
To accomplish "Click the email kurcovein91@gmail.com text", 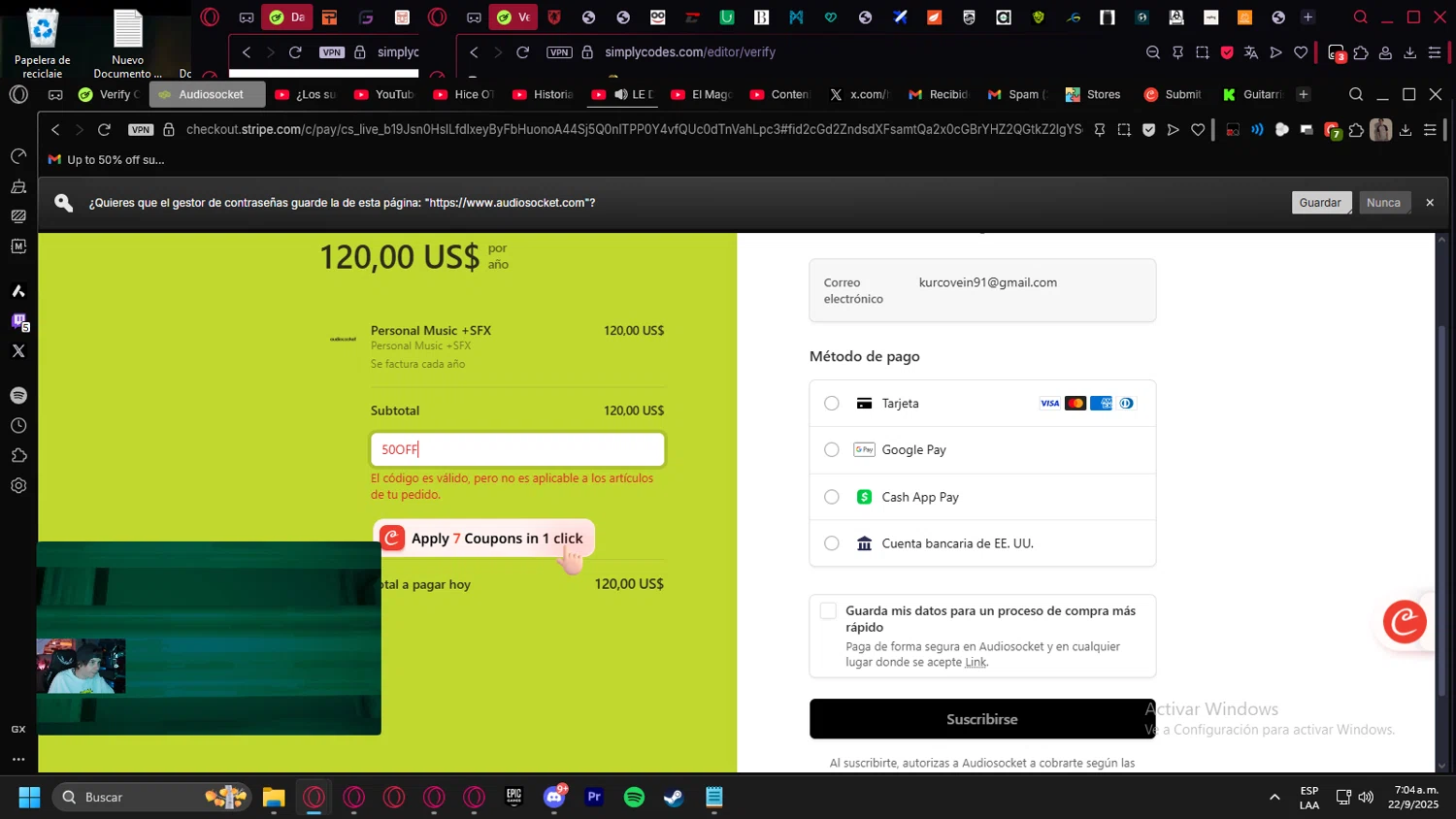I will pyautogui.click(x=988, y=282).
